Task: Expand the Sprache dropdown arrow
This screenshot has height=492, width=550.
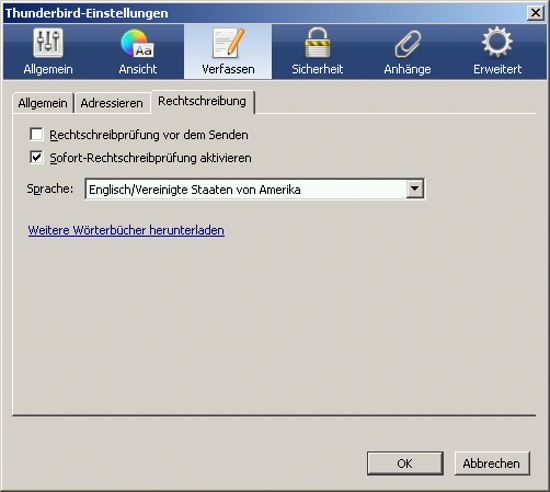Action: [x=415, y=189]
